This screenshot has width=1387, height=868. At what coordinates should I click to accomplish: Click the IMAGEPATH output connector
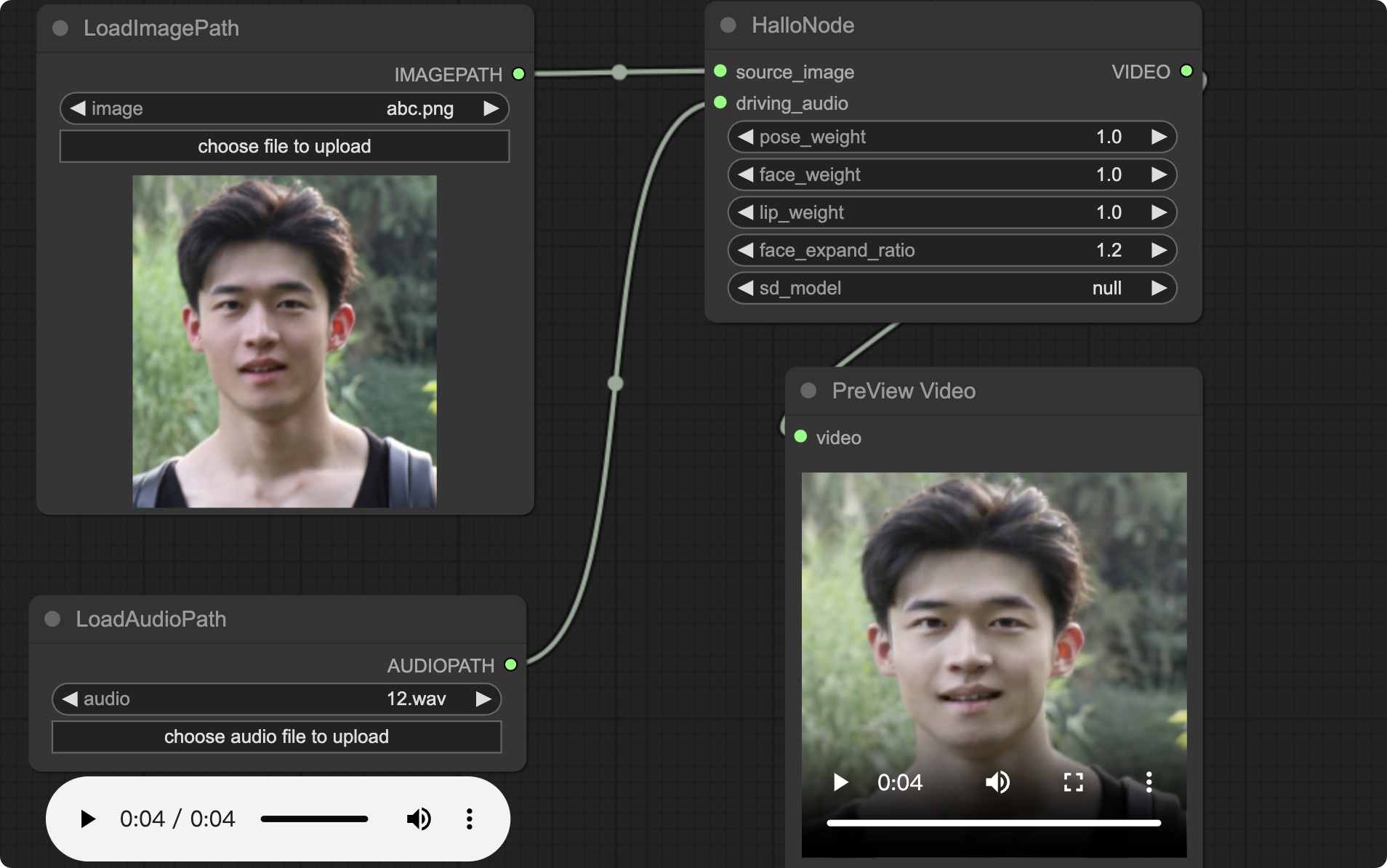[x=518, y=74]
